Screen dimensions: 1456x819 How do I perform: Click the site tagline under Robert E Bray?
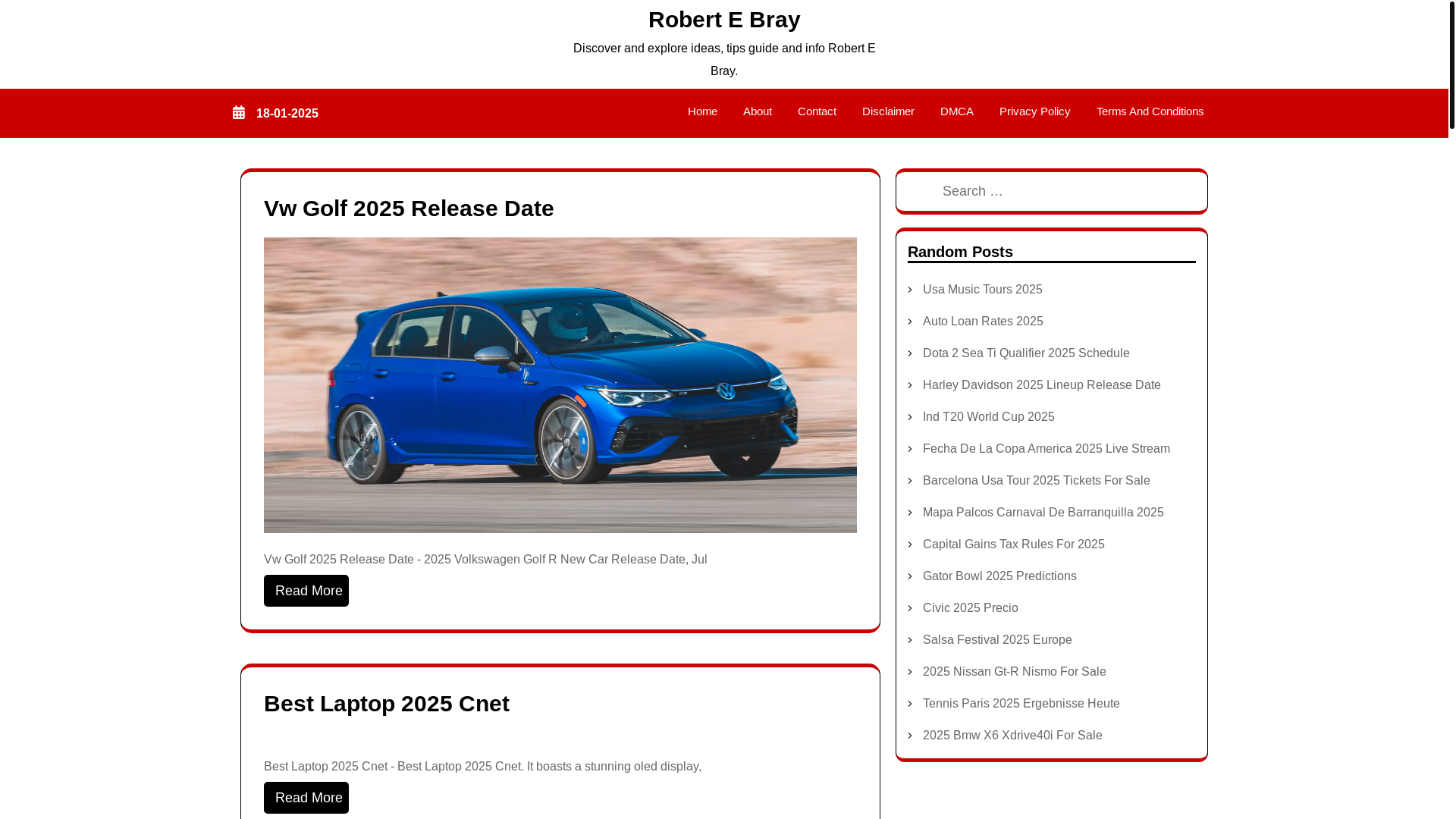pos(724,60)
